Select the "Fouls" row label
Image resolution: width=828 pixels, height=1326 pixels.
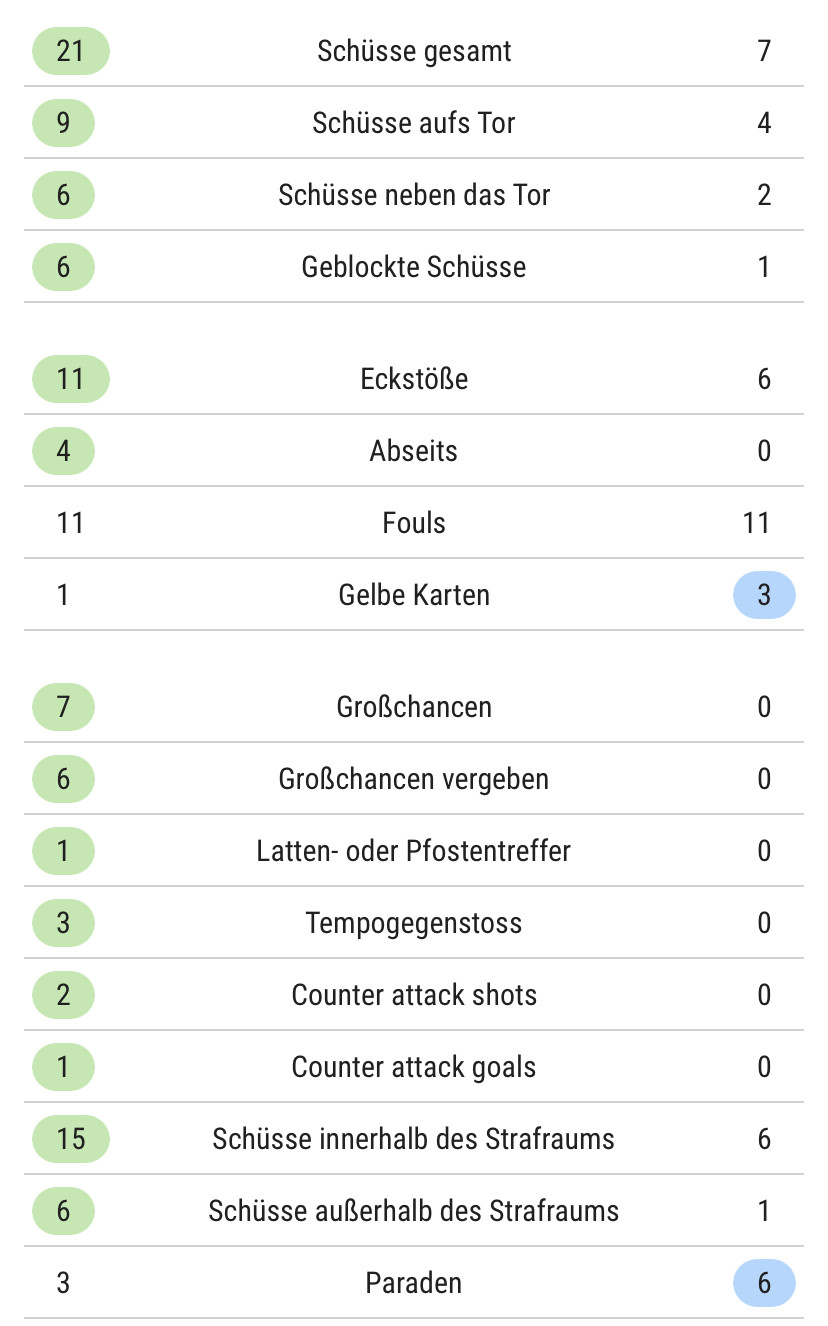(414, 523)
